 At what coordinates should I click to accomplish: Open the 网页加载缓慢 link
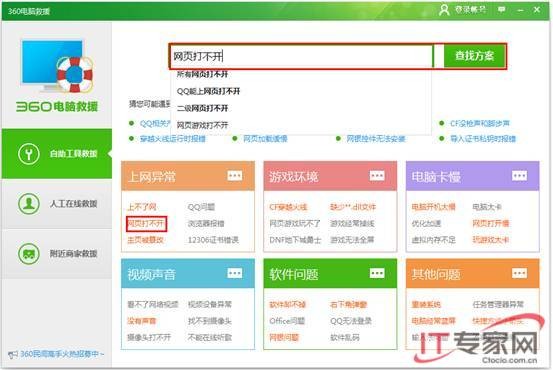point(265,139)
